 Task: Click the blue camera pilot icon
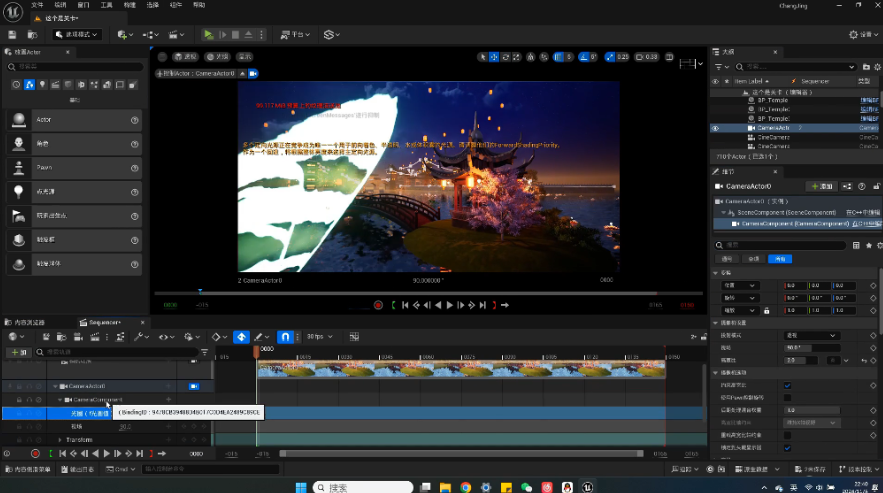click(253, 74)
